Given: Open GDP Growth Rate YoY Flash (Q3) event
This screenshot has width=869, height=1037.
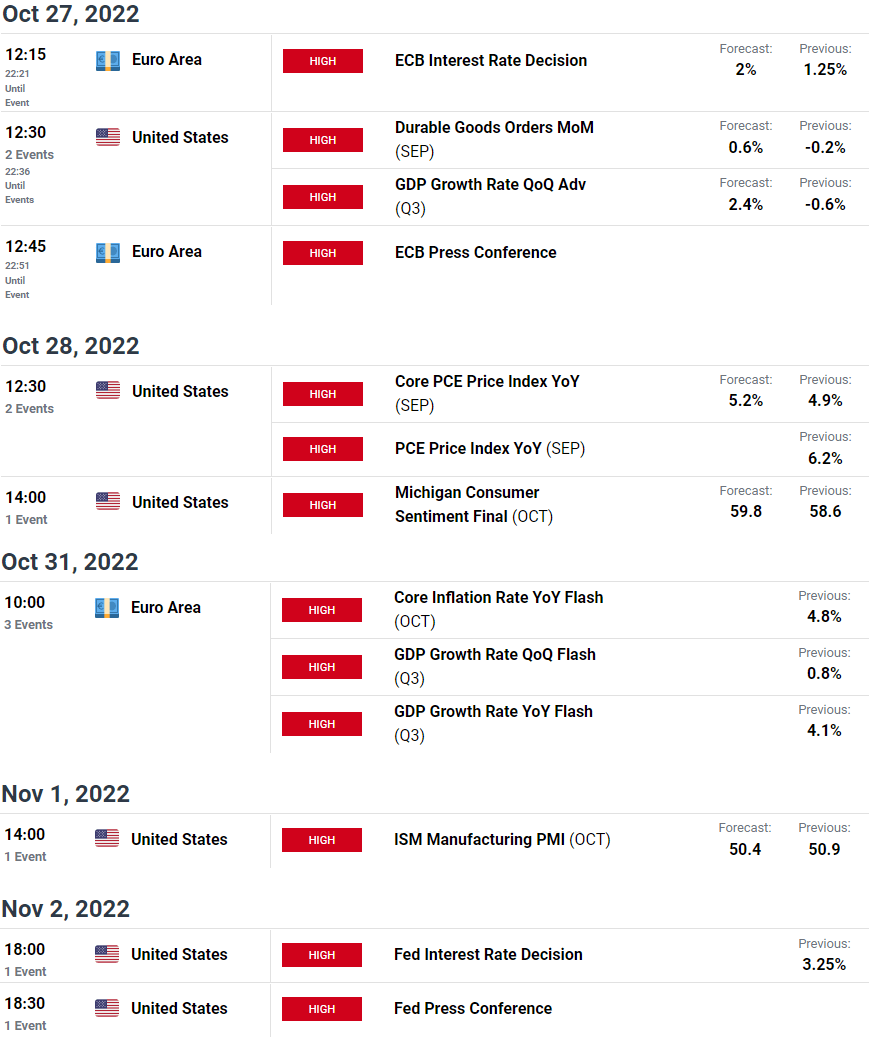Looking at the screenshot, I should click(x=493, y=723).
